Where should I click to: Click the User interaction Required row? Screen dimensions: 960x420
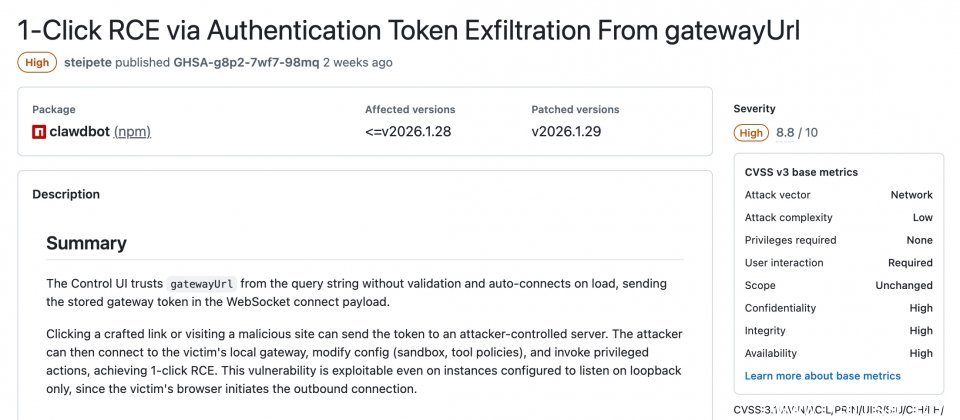click(838, 263)
